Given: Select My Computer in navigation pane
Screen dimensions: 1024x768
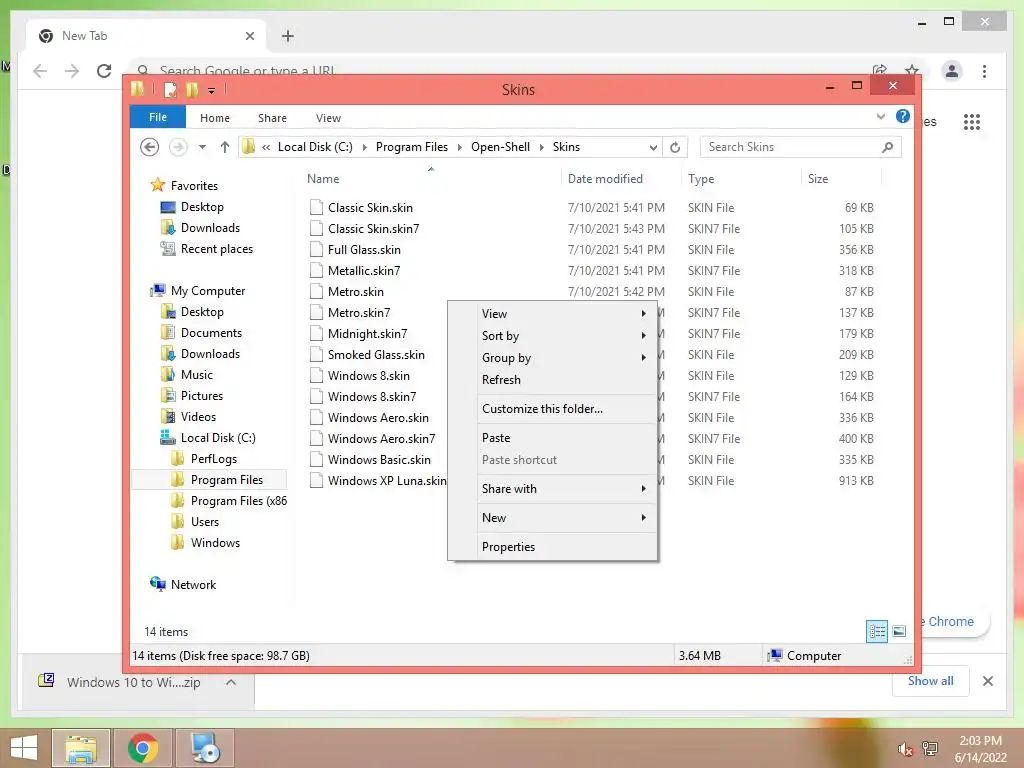Looking at the screenshot, I should click(x=208, y=291).
